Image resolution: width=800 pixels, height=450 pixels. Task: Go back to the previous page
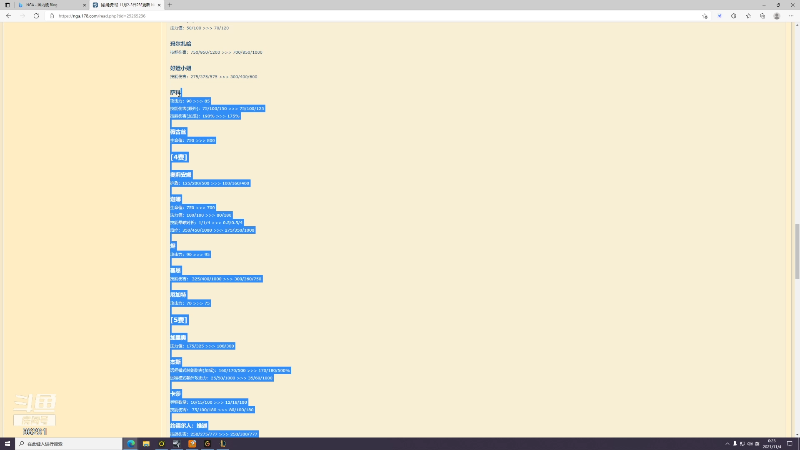tap(9, 16)
